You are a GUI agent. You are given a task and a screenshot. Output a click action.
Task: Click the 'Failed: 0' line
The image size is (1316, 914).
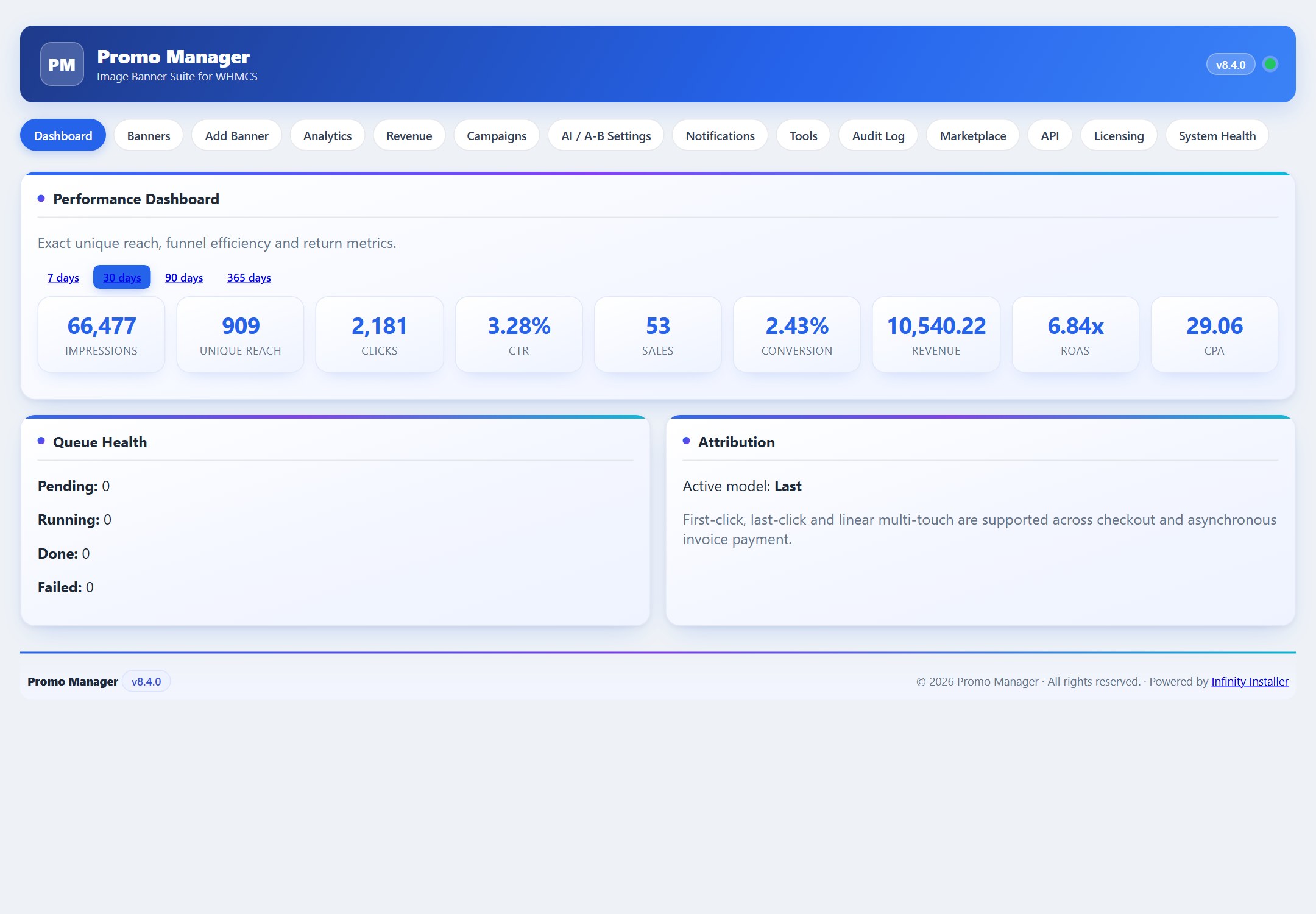pyautogui.click(x=66, y=587)
